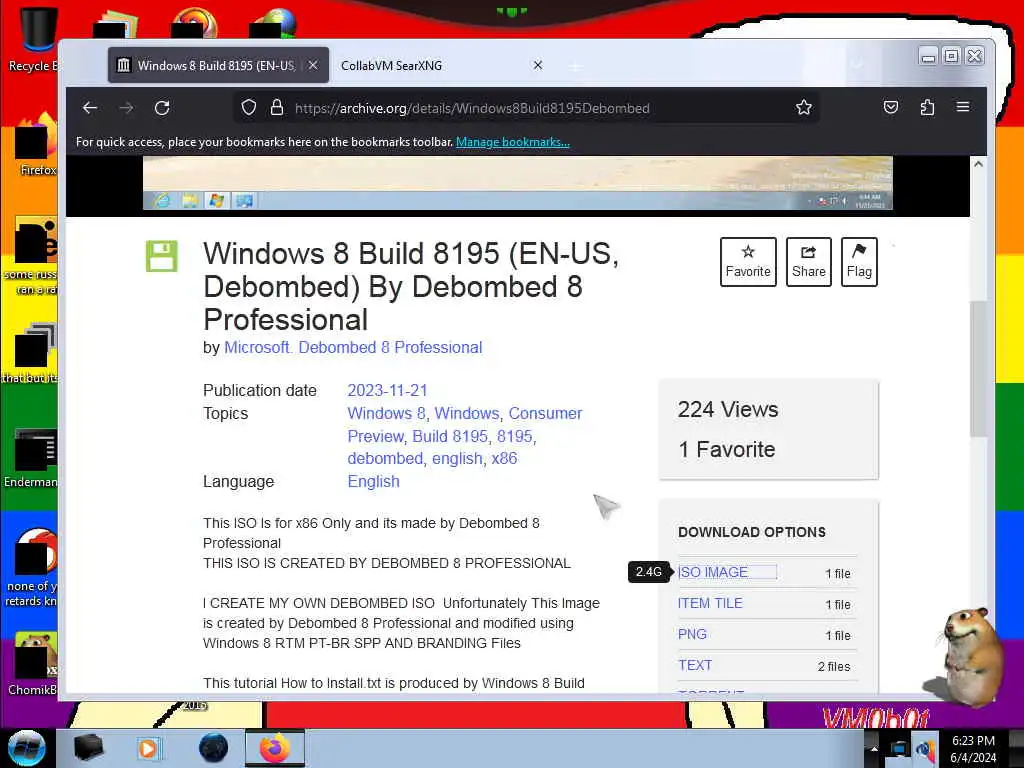Select '1 Favorite' text
This screenshot has height=768, width=1024.
click(727, 449)
